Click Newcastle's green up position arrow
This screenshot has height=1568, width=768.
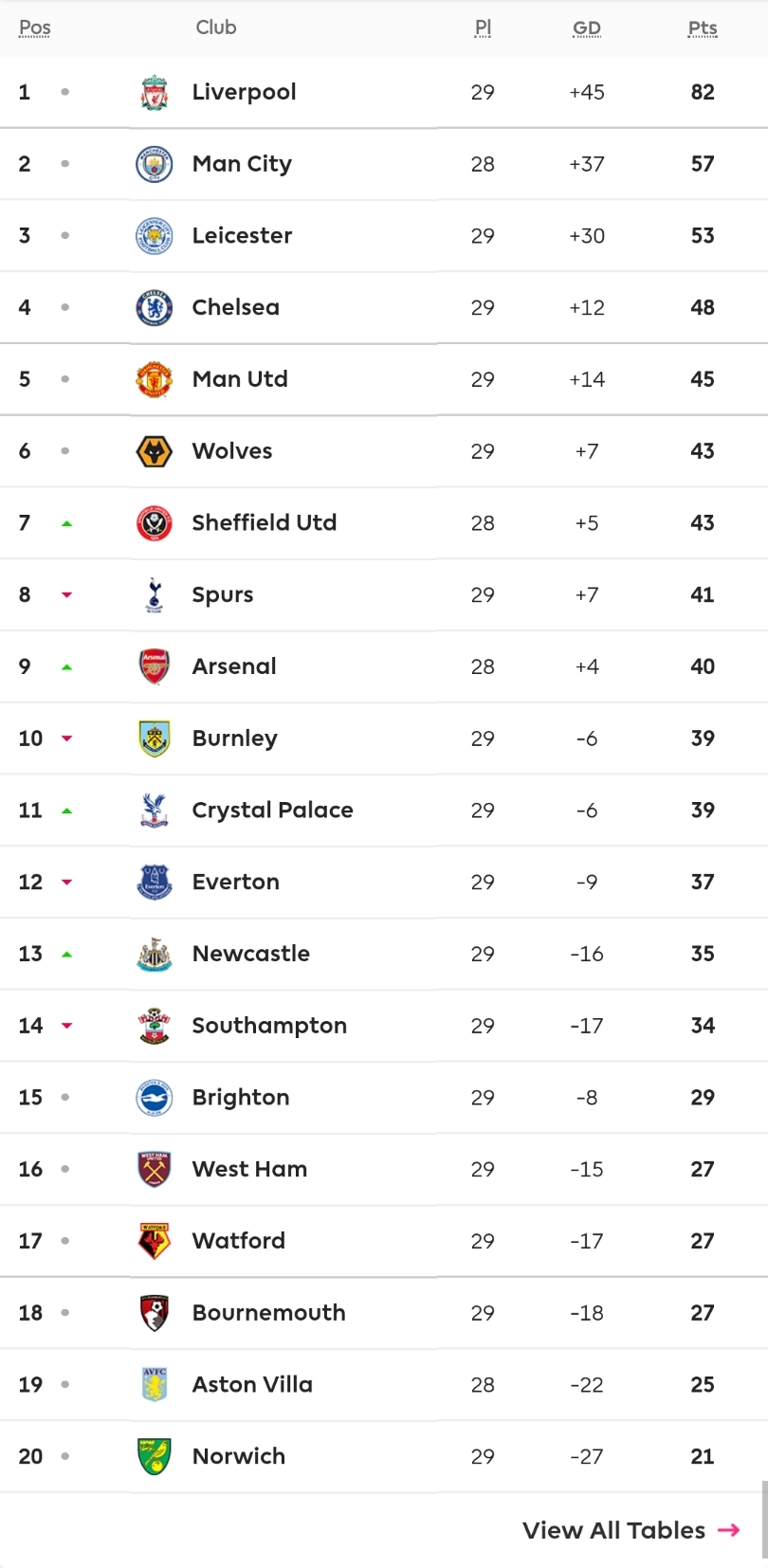tap(66, 955)
